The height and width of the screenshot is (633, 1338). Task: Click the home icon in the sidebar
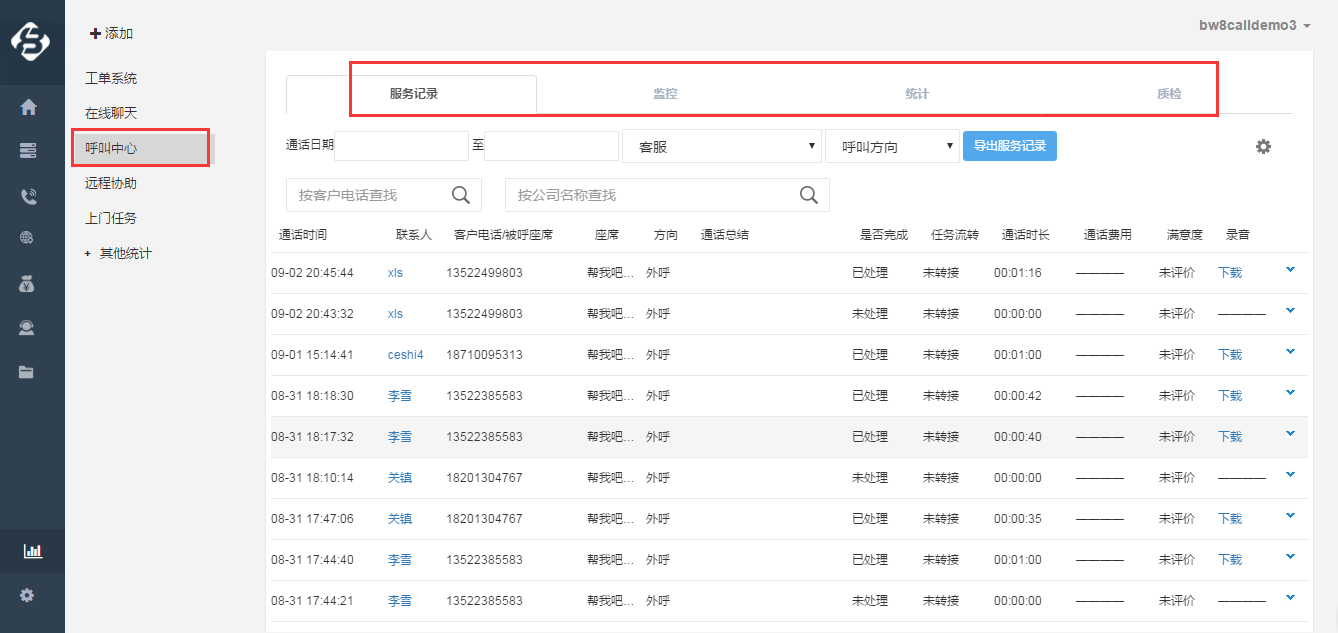point(28,107)
